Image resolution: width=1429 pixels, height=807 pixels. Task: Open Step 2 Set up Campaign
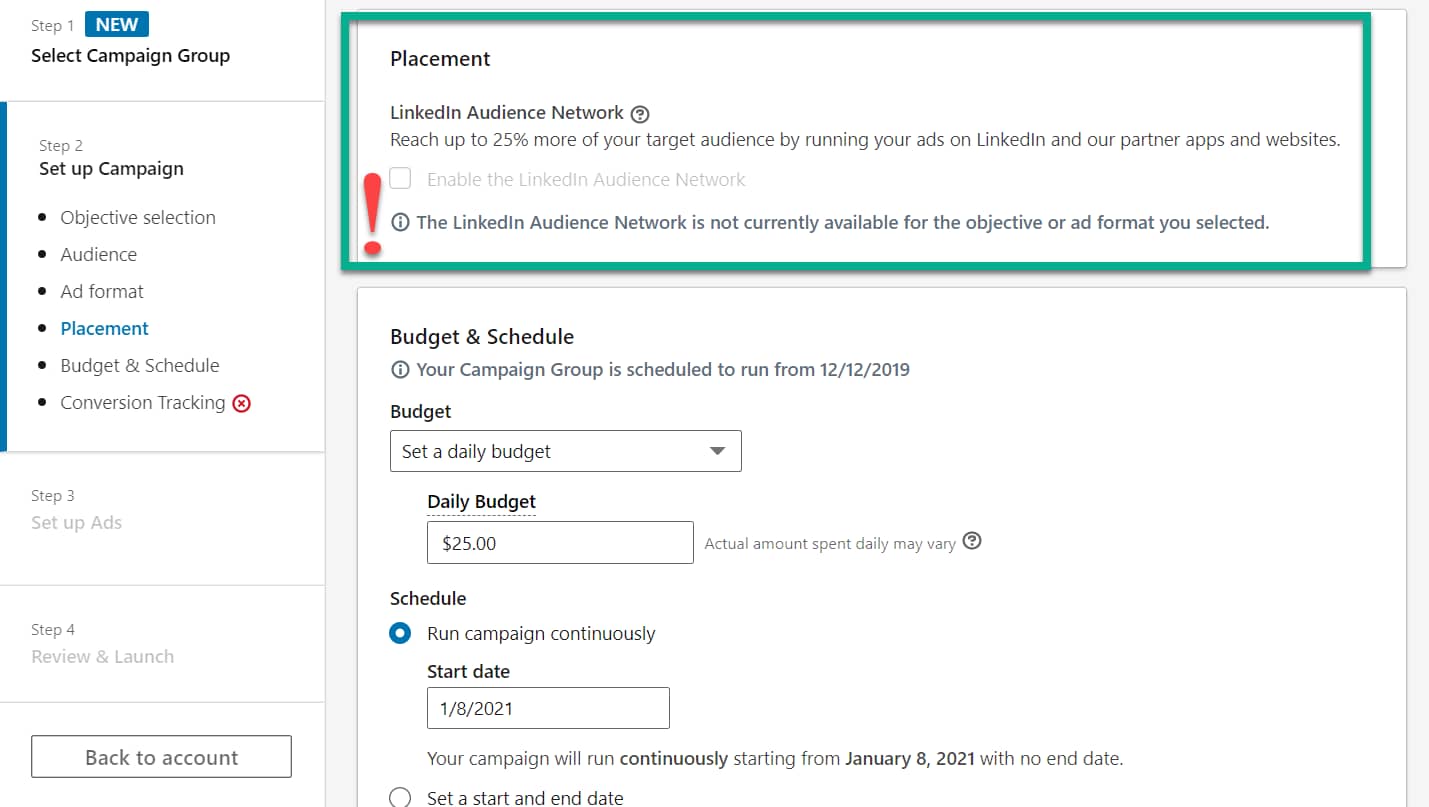(x=111, y=168)
